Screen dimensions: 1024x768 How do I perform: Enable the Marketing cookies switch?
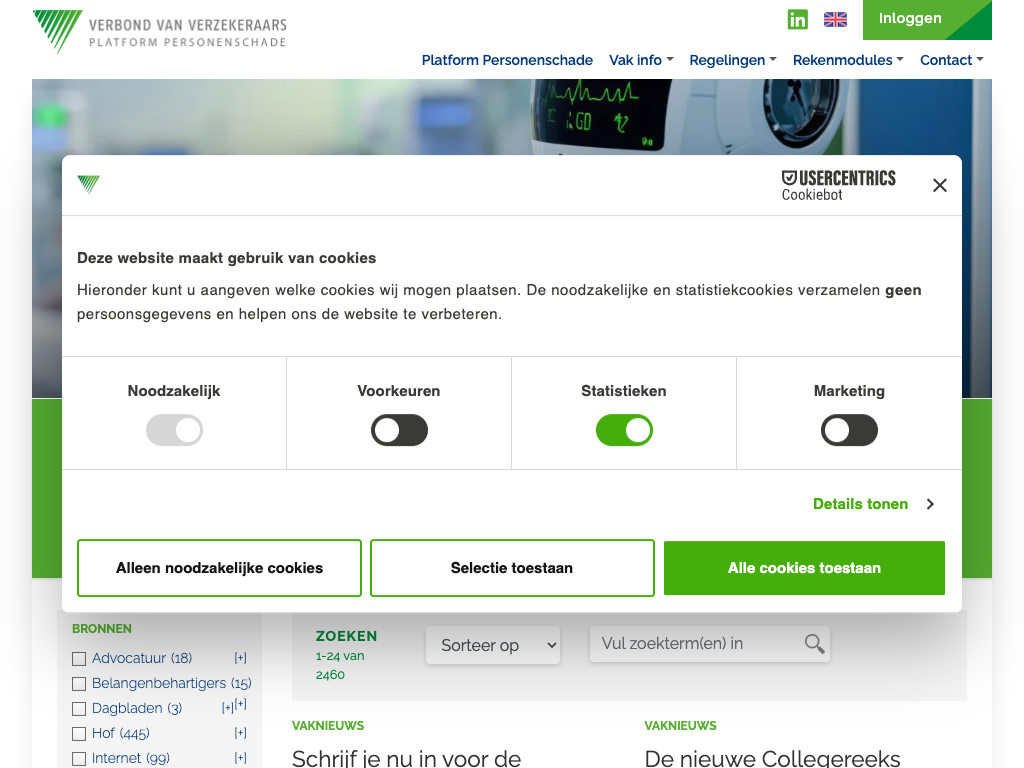click(x=849, y=430)
